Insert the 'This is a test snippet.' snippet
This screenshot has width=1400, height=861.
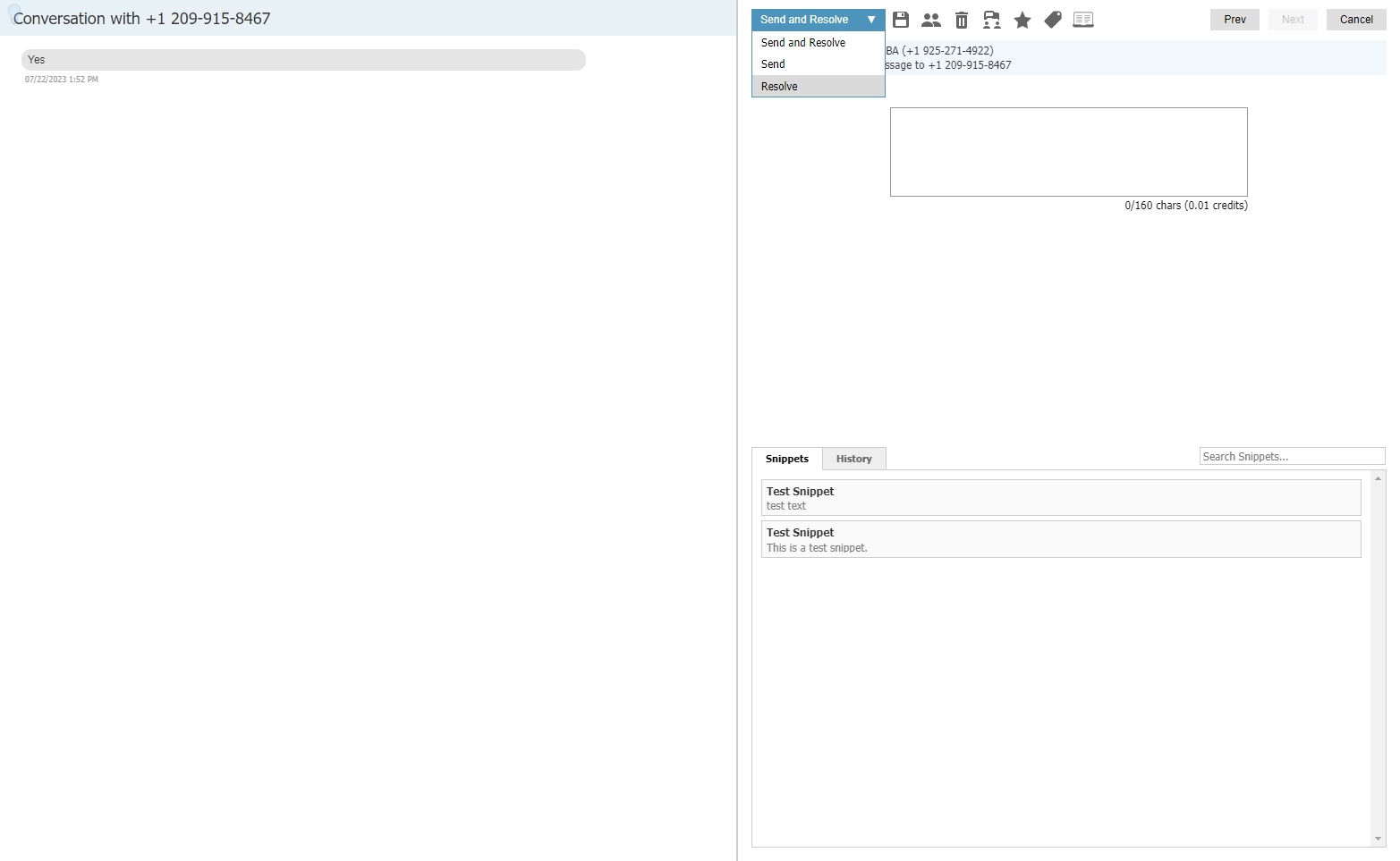(1061, 539)
